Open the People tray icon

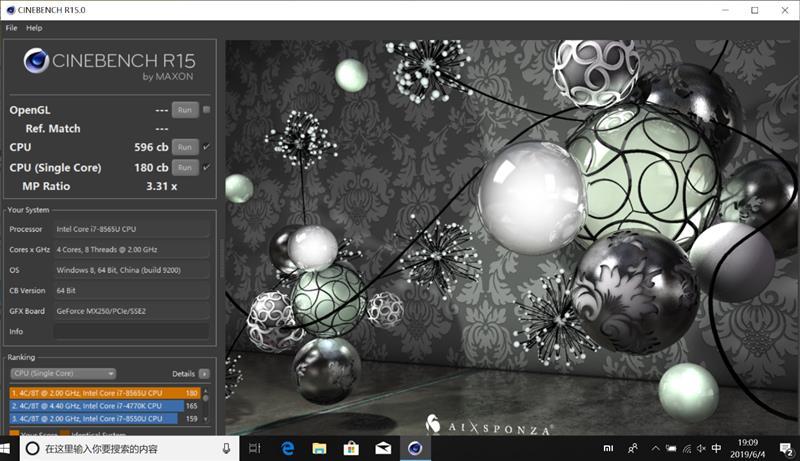[633, 448]
